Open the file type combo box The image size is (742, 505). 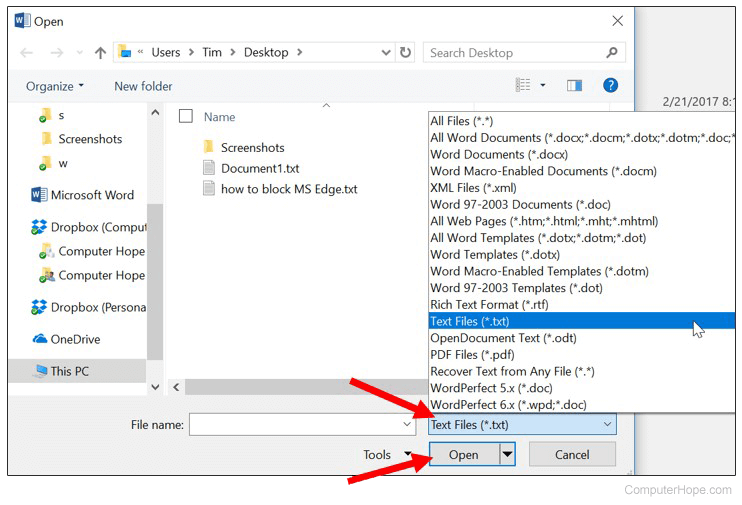pos(522,425)
